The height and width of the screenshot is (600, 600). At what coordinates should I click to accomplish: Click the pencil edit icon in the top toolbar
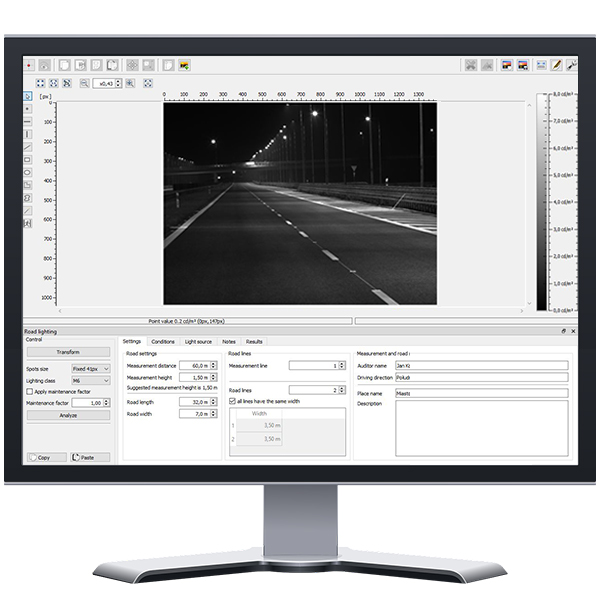point(556,65)
